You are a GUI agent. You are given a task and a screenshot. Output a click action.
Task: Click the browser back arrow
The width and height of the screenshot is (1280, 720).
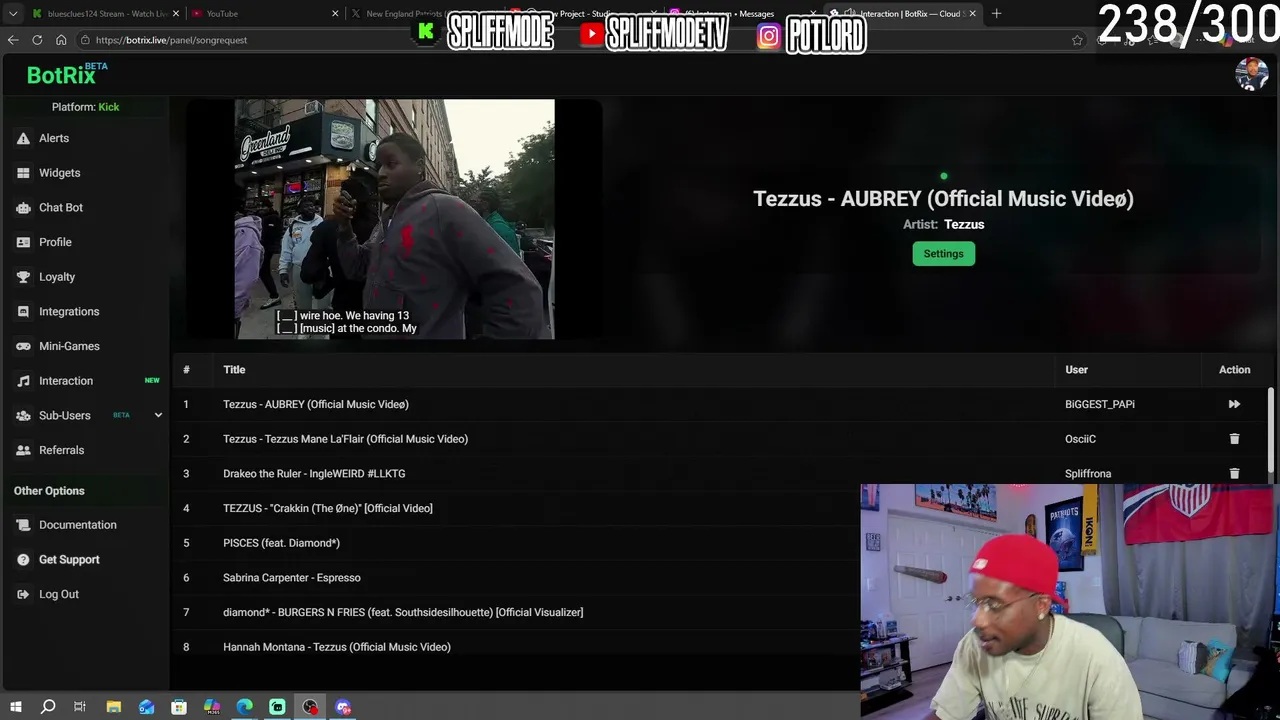coord(13,40)
